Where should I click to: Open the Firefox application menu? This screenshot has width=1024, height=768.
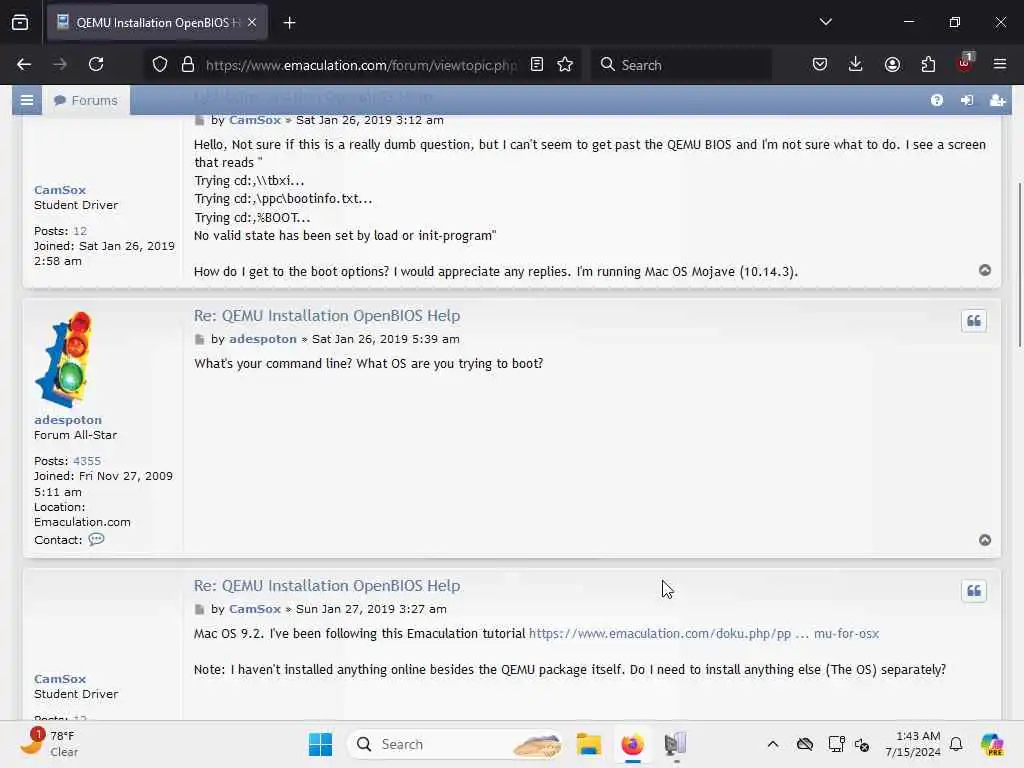click(1000, 64)
